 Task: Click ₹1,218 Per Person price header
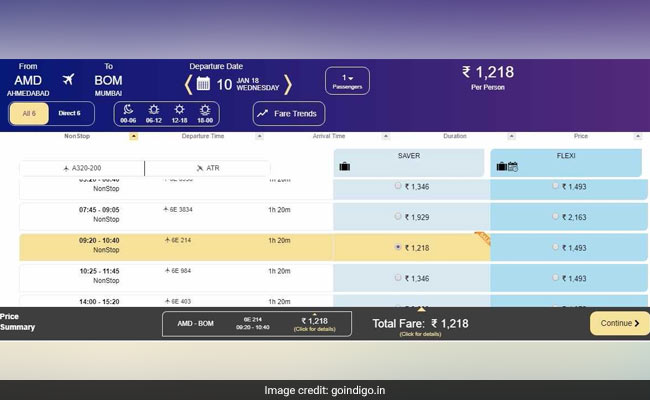pos(488,78)
